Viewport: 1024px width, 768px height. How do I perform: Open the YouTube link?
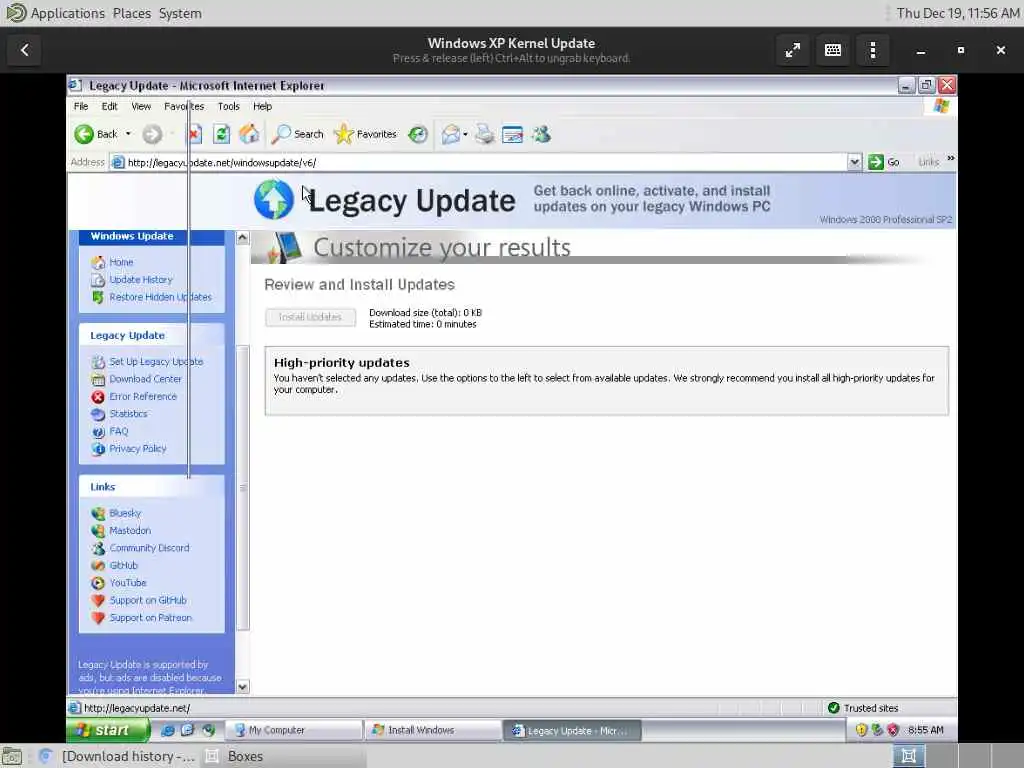click(x=128, y=583)
